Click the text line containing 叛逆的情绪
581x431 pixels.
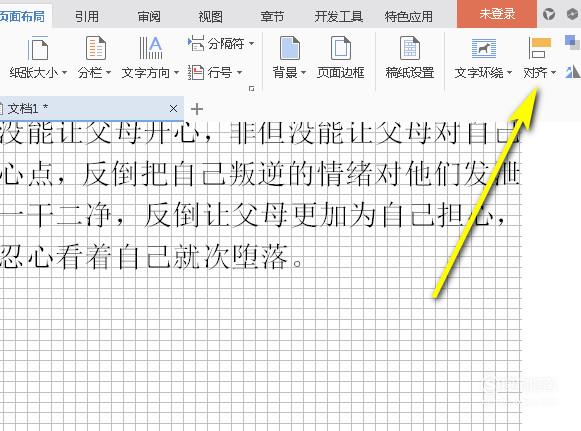(x=259, y=173)
